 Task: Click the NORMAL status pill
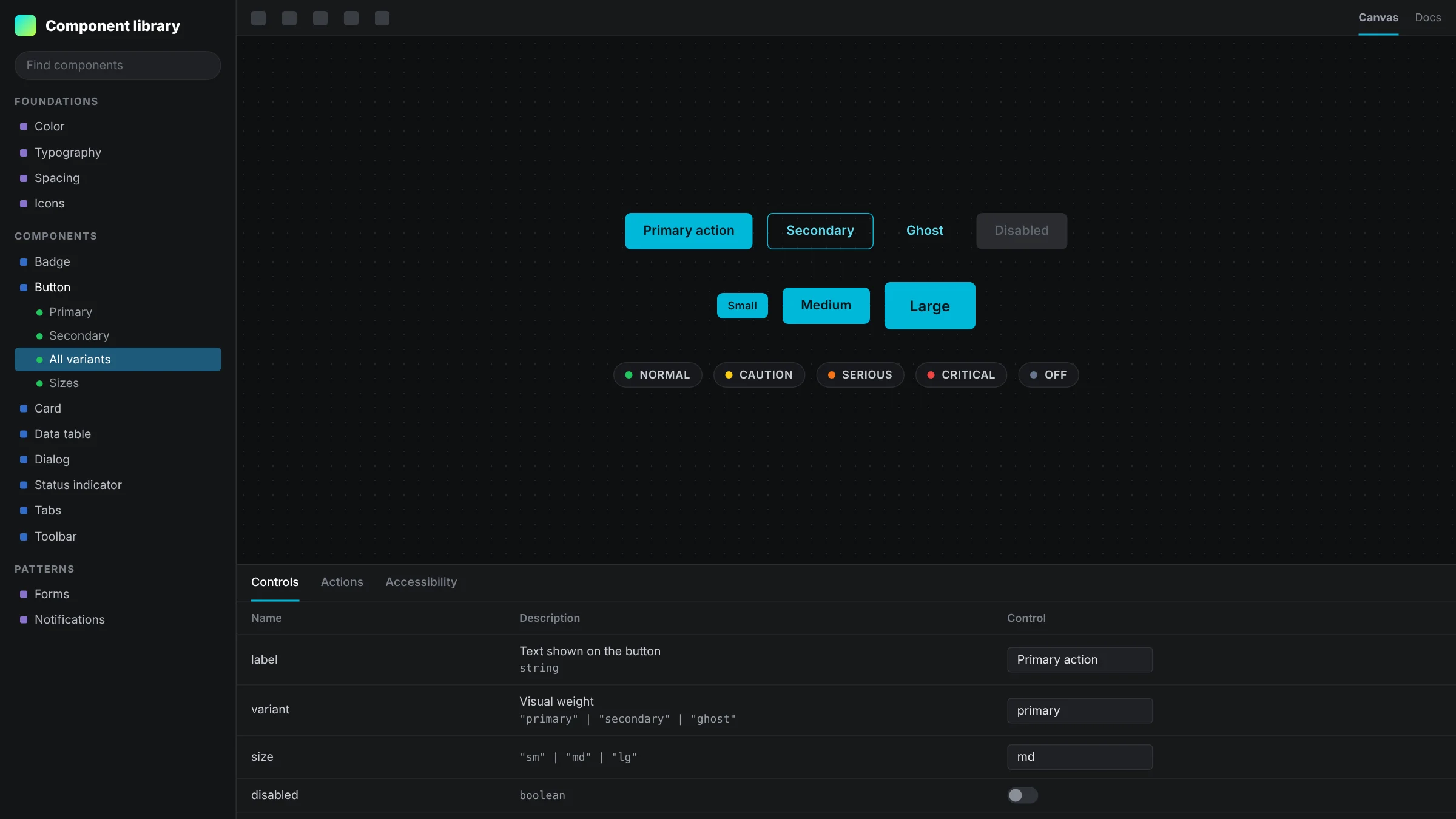[x=658, y=375]
